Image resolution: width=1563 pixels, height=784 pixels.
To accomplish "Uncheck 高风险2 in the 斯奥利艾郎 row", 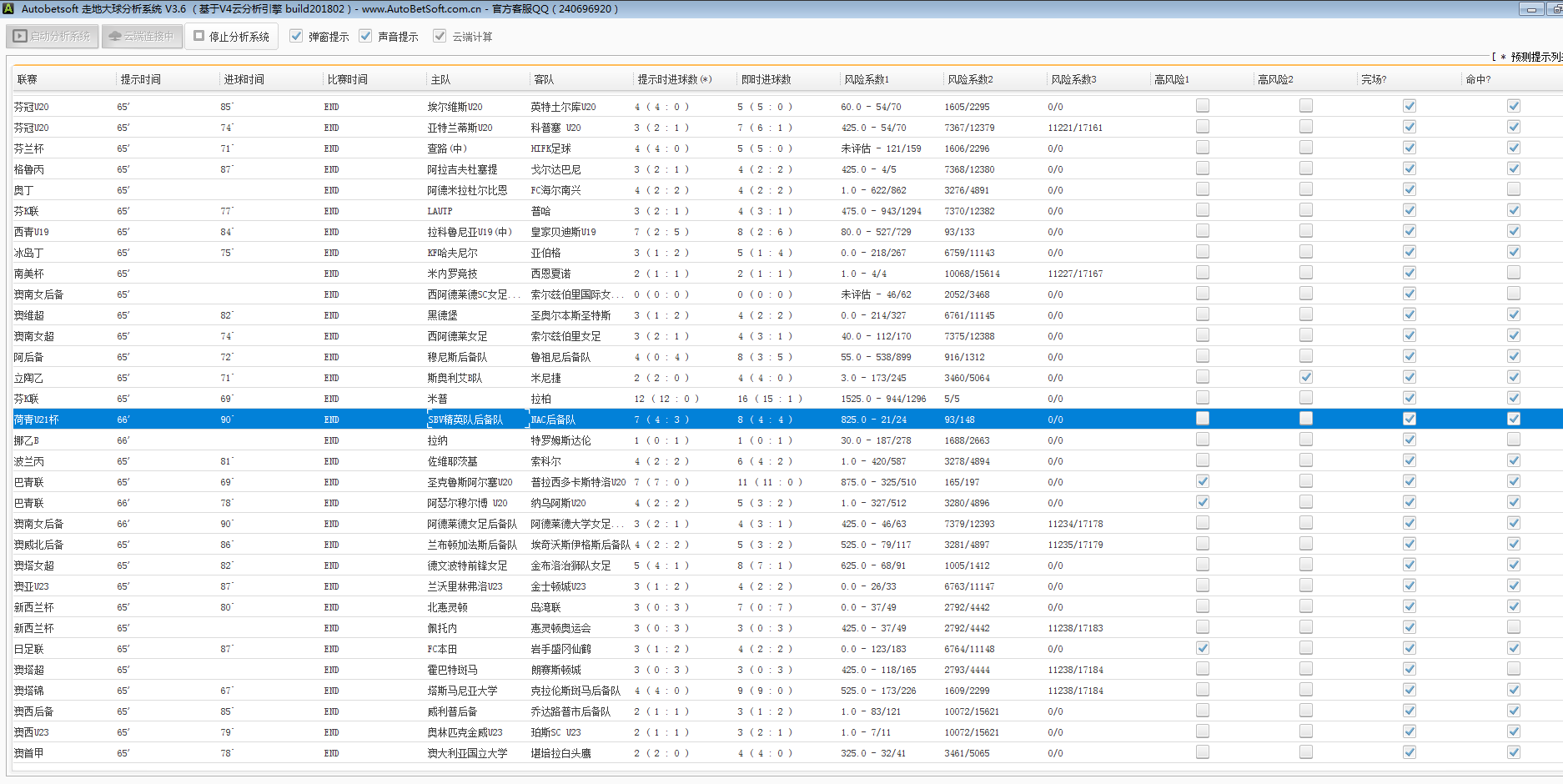I will (1305, 377).
